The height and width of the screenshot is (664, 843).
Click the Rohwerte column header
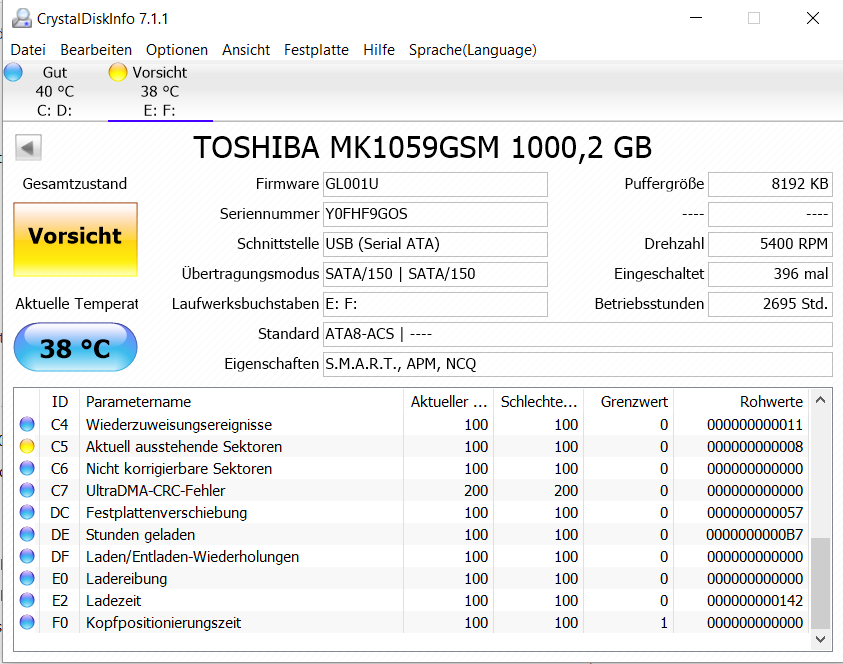(741, 402)
